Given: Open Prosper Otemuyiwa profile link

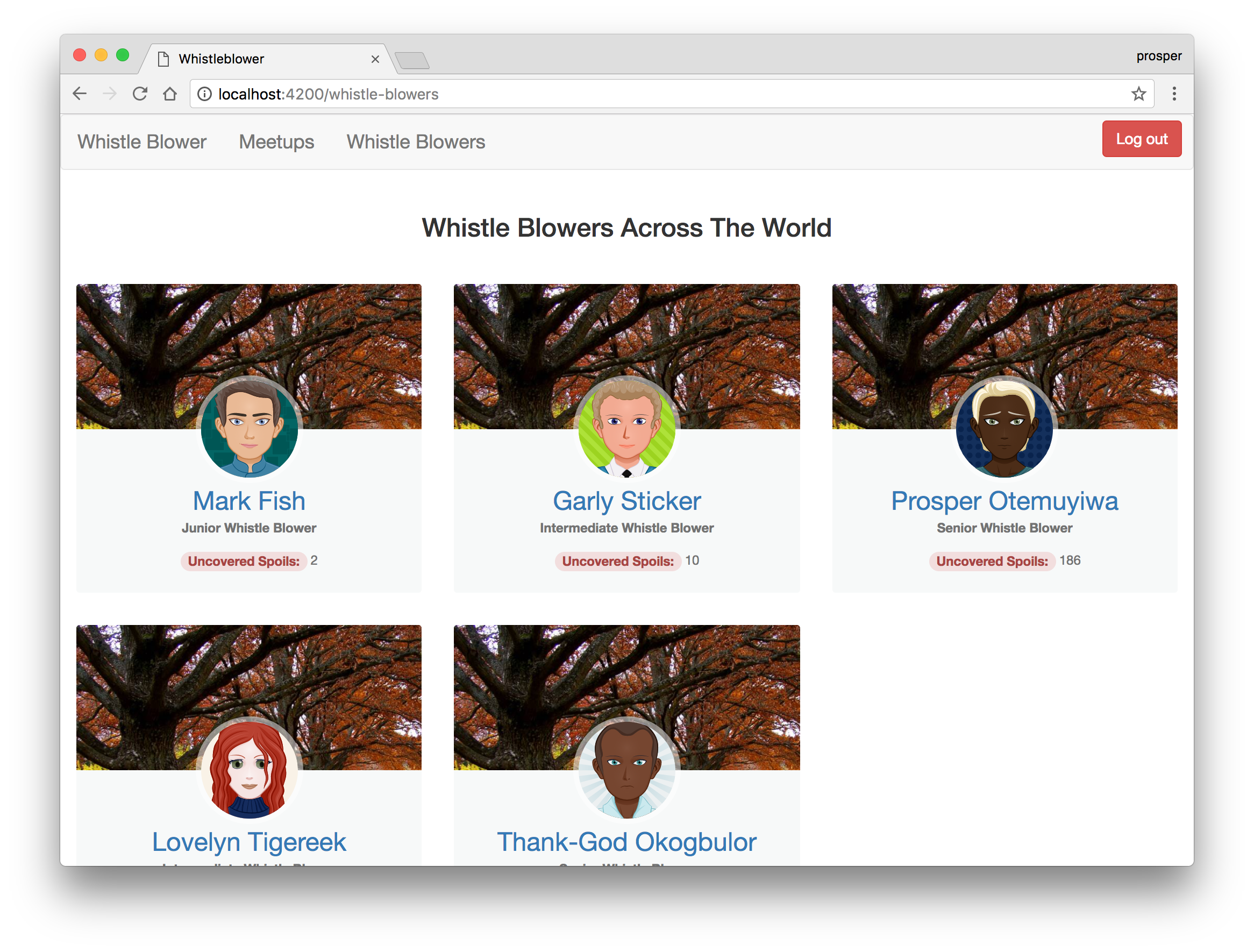Looking at the screenshot, I should [1004, 501].
